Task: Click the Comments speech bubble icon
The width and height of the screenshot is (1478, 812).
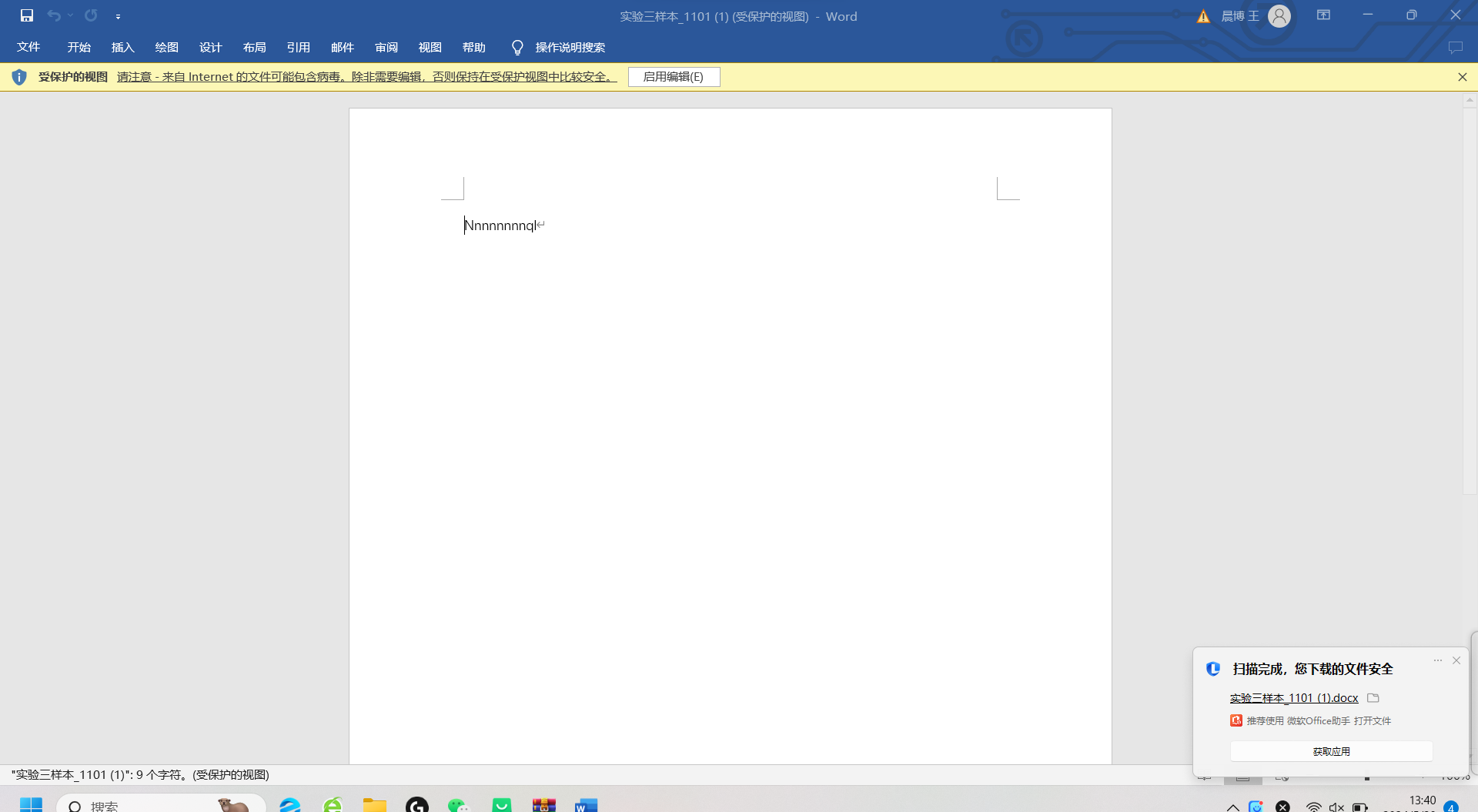Action: point(1455,48)
